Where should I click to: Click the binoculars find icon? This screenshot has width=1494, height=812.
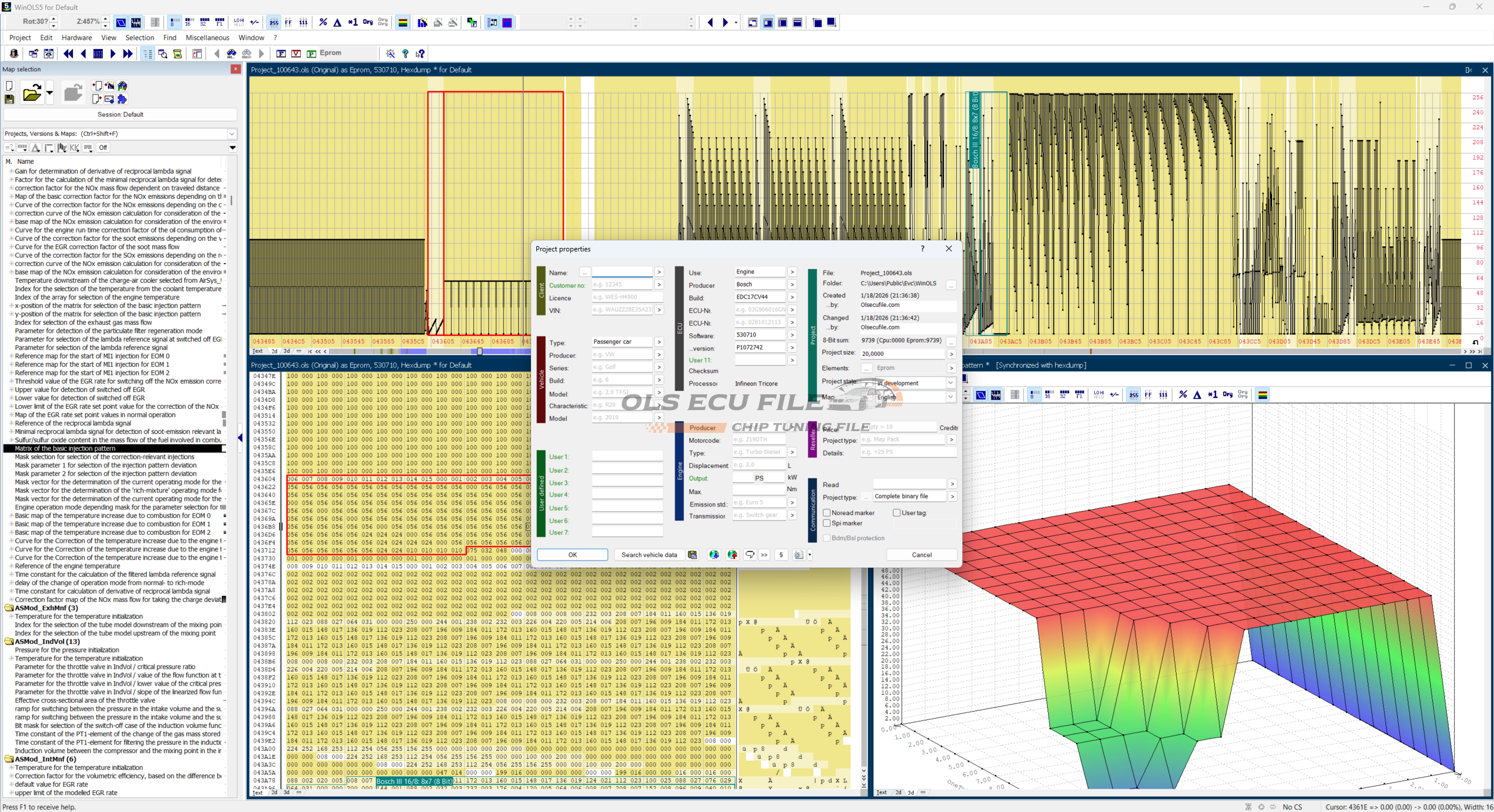(x=232, y=54)
